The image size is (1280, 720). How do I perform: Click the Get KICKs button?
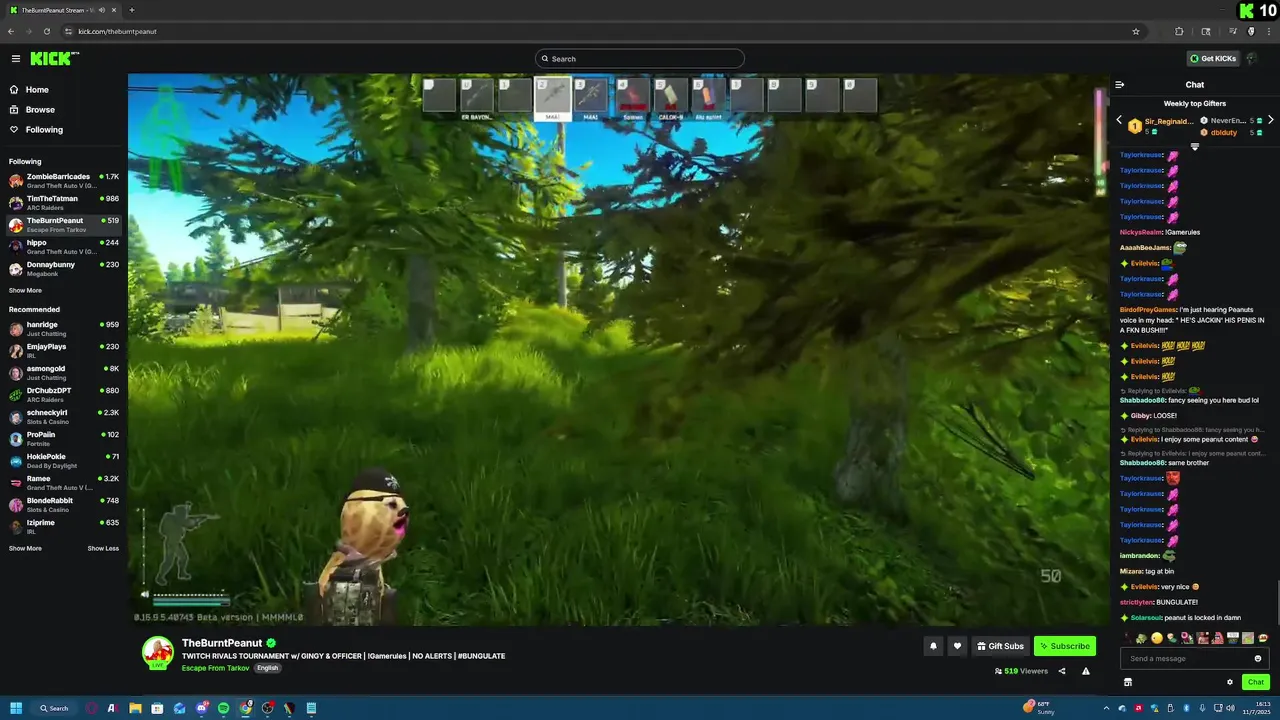coord(1213,59)
